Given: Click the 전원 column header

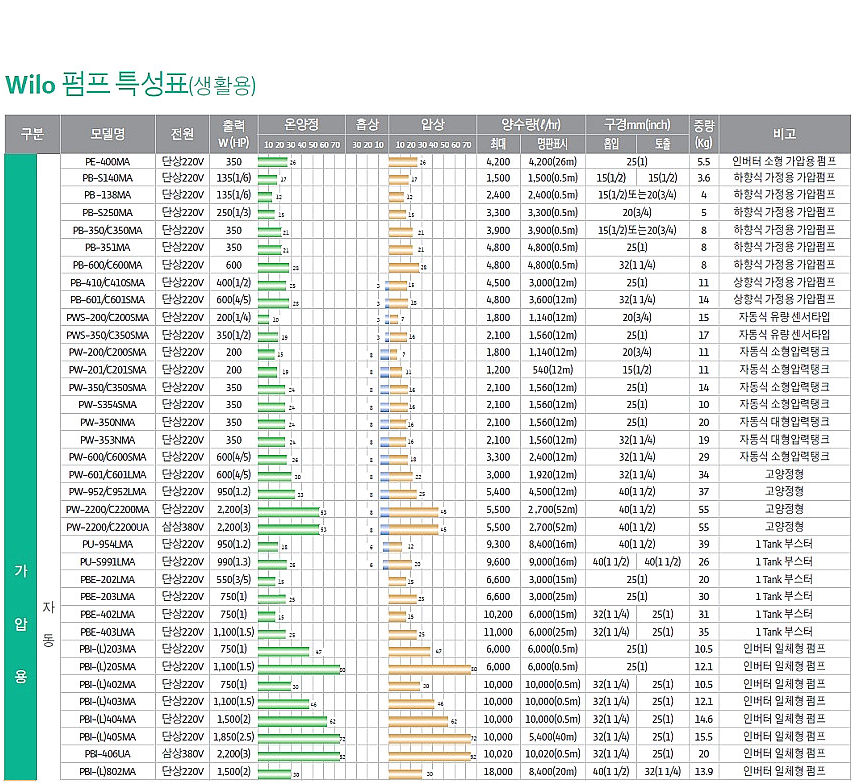Looking at the screenshot, I should click(182, 134).
